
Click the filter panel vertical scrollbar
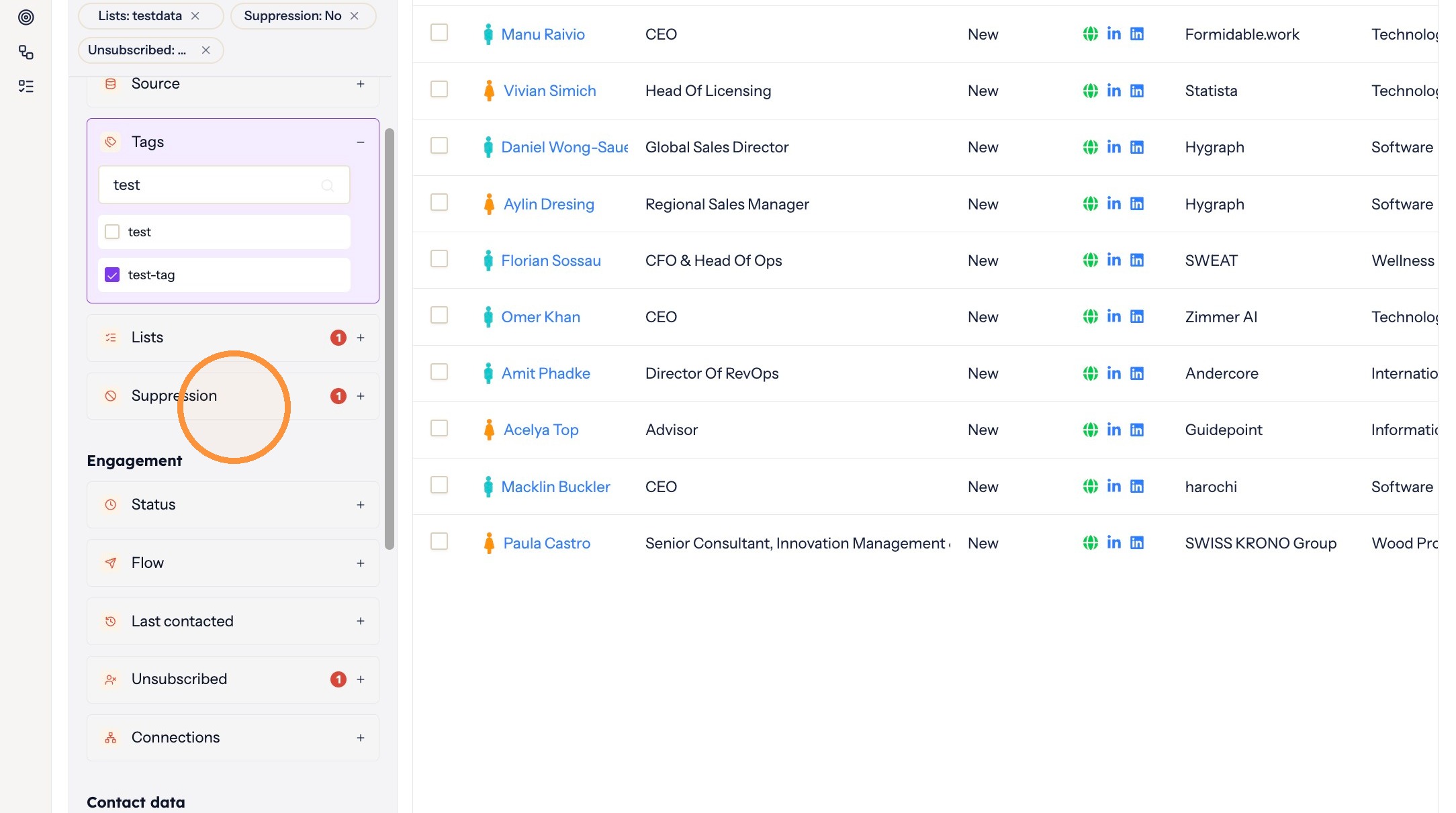tap(390, 339)
